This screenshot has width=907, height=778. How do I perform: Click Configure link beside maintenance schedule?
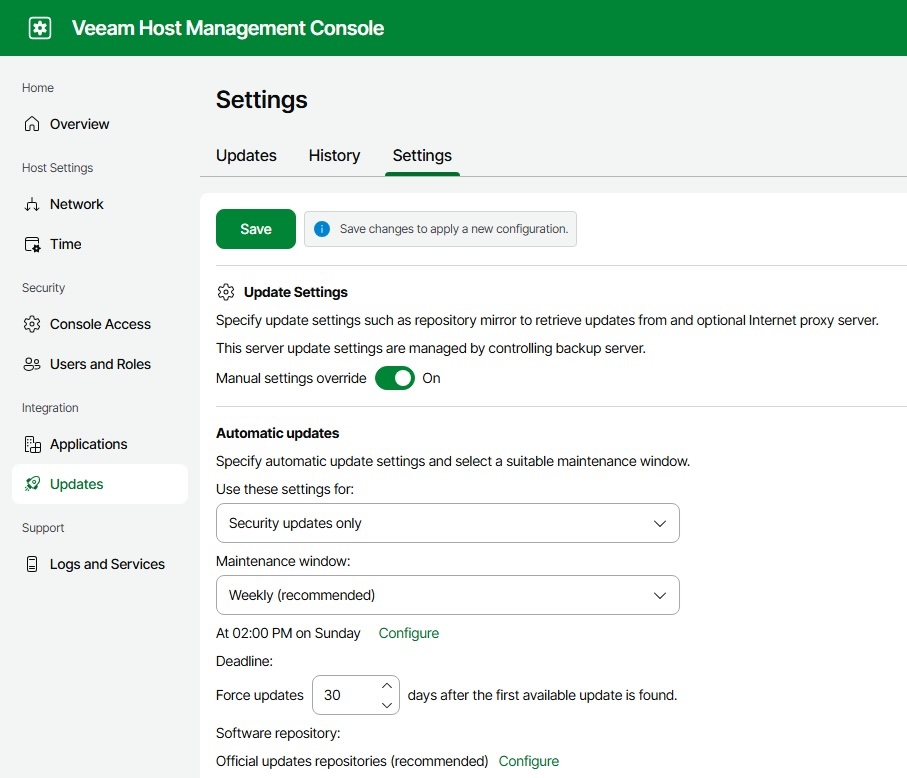408,633
